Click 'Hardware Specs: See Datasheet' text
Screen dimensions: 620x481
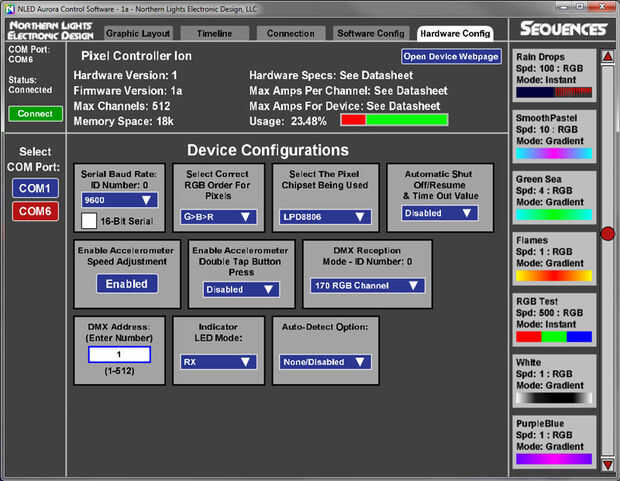[331, 75]
